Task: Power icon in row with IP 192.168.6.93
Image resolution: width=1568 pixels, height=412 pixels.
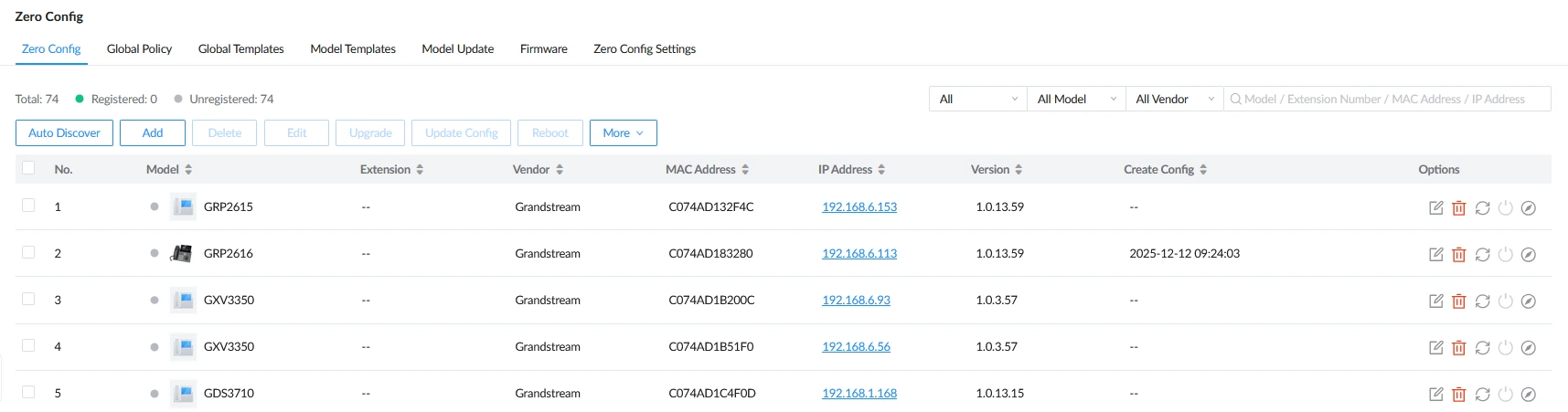Action: [x=1505, y=301]
